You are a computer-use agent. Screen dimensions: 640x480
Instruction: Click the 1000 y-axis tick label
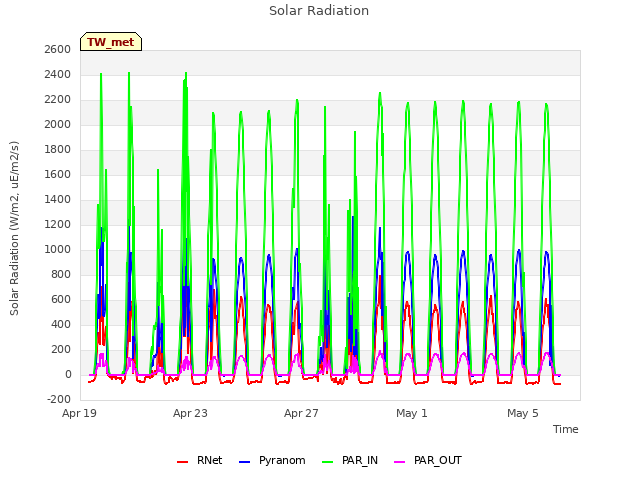(x=58, y=249)
